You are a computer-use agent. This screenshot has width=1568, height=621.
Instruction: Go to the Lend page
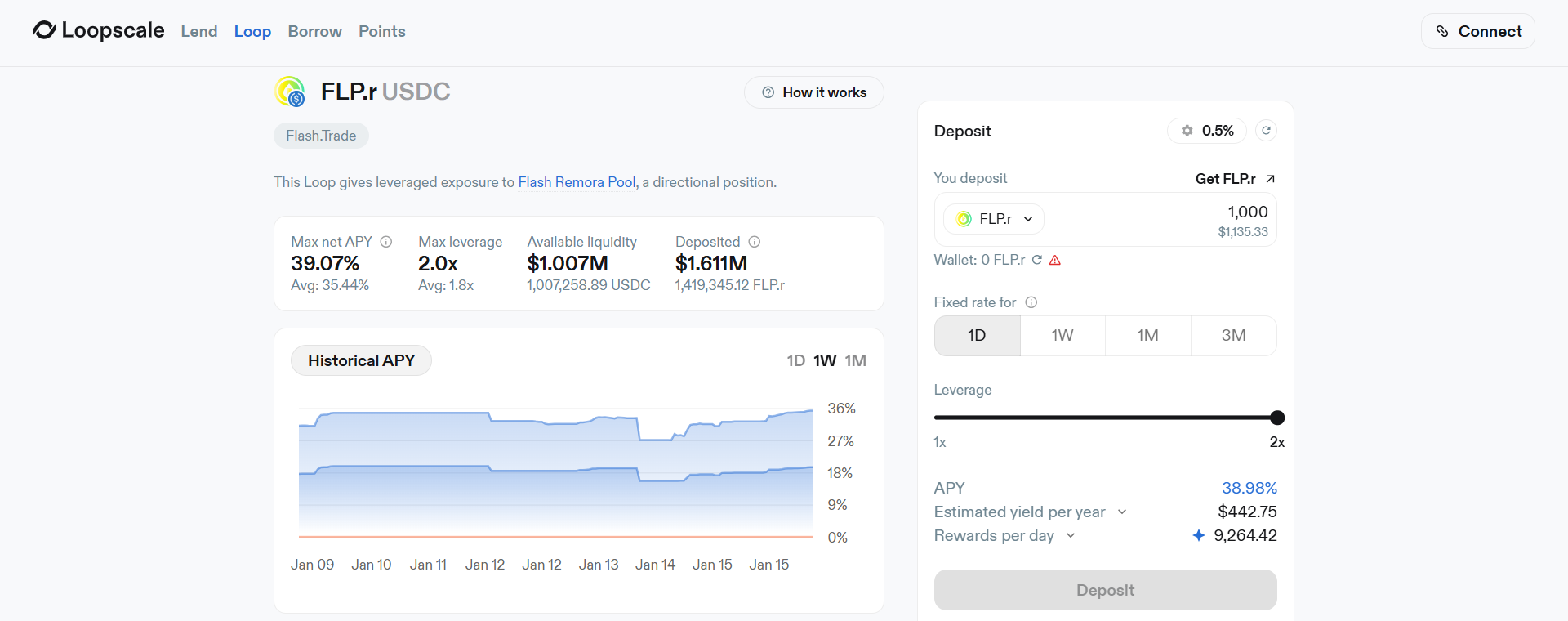(199, 31)
